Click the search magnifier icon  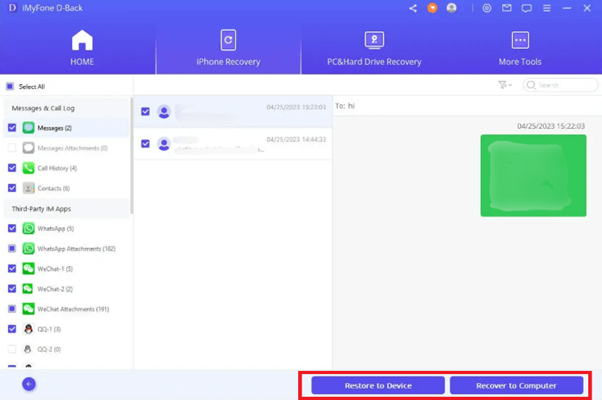tap(531, 85)
